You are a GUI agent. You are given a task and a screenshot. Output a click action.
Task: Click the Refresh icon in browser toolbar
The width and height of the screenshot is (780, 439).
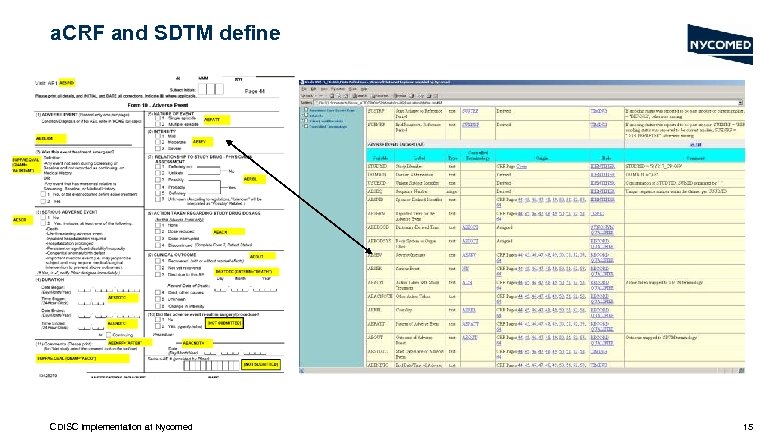coord(338,95)
